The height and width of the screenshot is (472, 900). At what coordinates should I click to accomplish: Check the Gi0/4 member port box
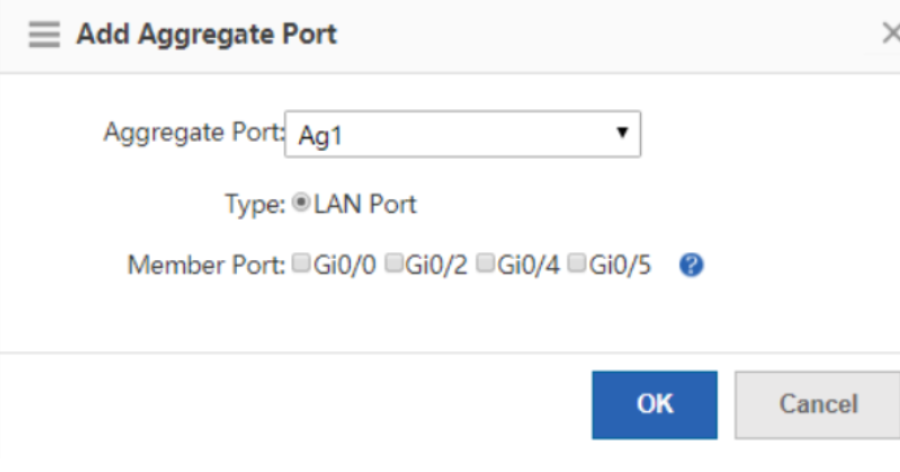486,264
